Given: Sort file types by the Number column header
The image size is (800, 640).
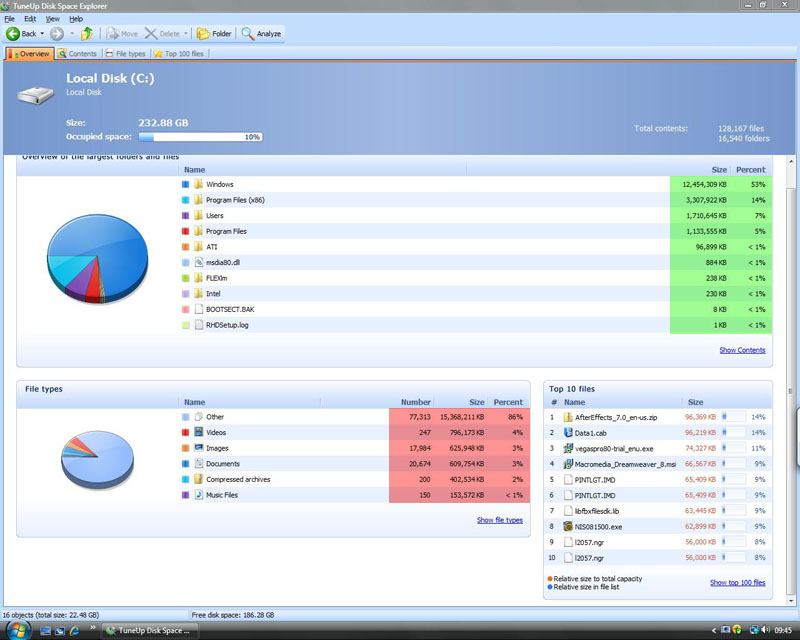Looking at the screenshot, I should pos(415,402).
